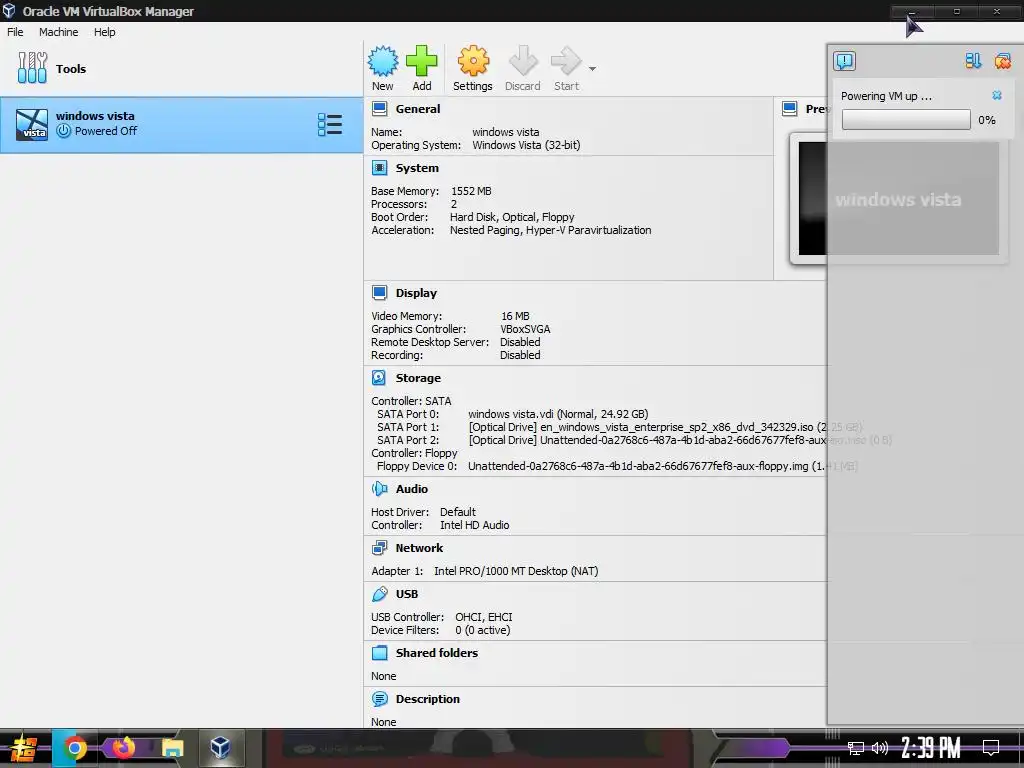Open the windows vista machine tools menu icon
The height and width of the screenshot is (768, 1024).
[330, 124]
